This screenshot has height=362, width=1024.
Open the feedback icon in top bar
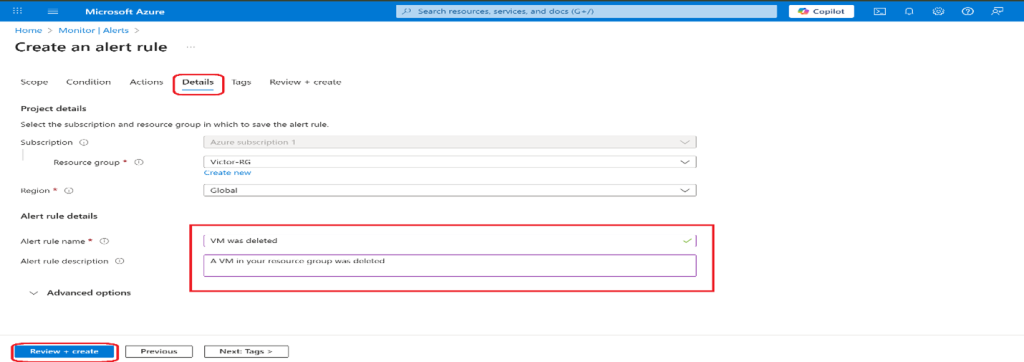997,11
